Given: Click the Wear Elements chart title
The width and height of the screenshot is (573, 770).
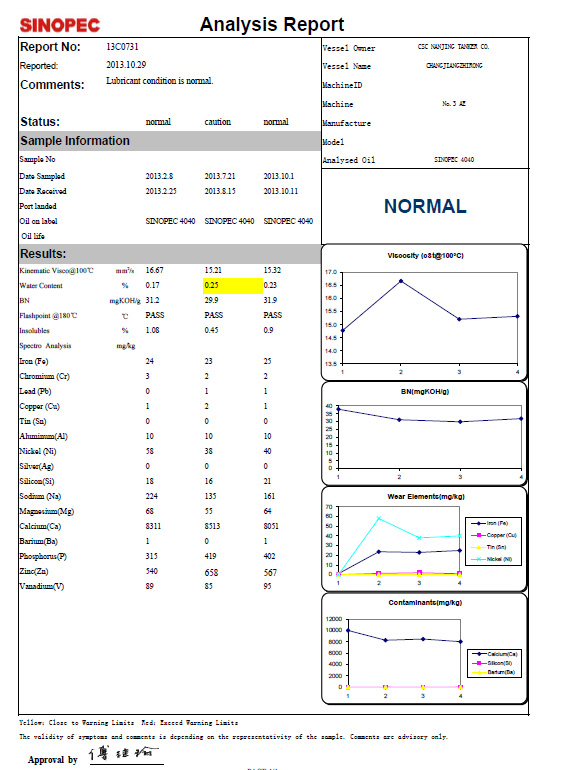Looking at the screenshot, I should tap(426, 496).
